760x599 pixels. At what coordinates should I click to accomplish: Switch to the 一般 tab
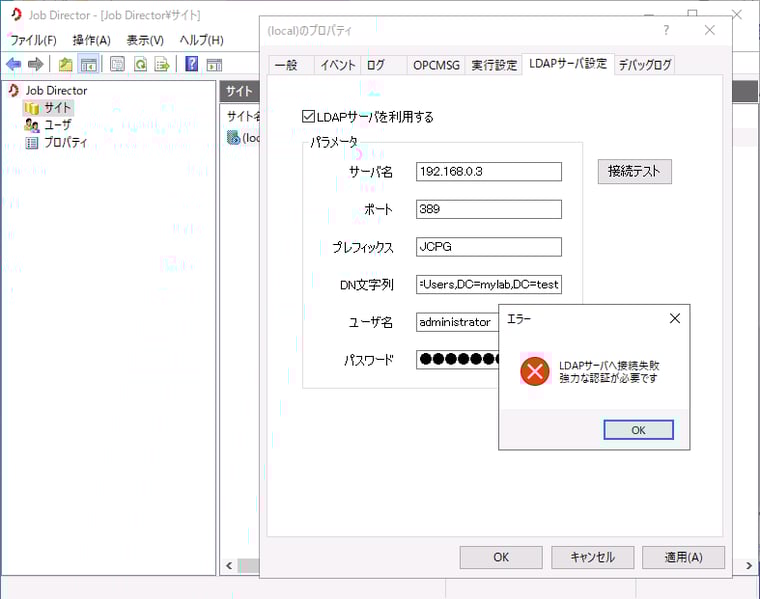pos(291,65)
